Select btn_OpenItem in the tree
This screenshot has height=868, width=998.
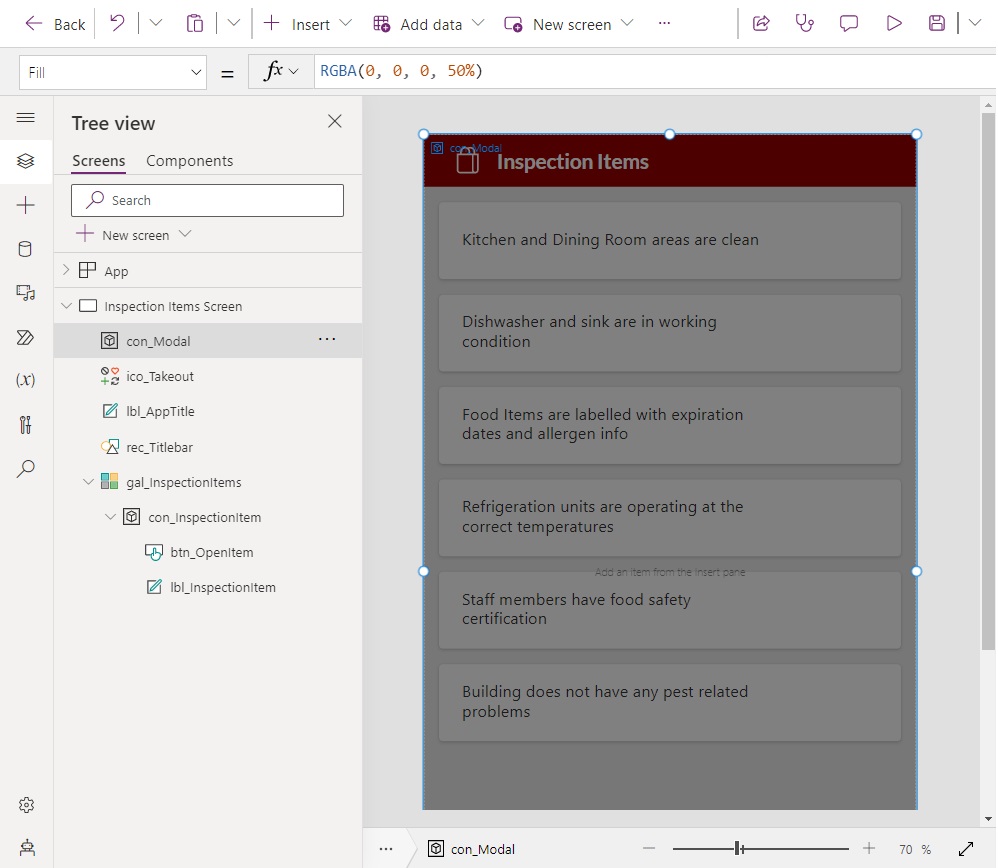coord(211,552)
